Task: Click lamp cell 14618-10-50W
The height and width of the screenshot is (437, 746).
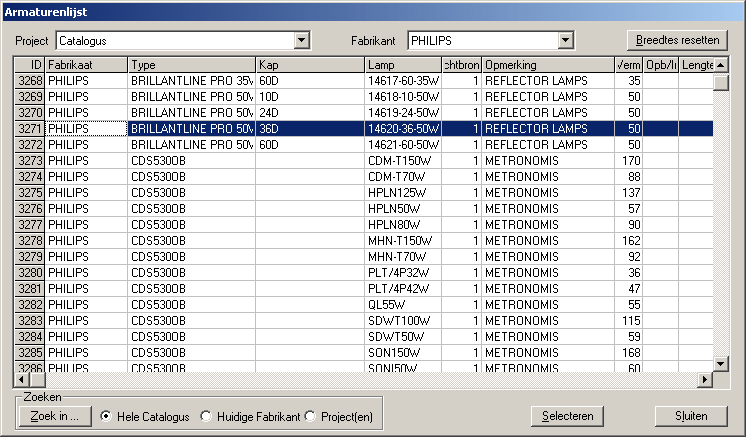Action: [403, 97]
